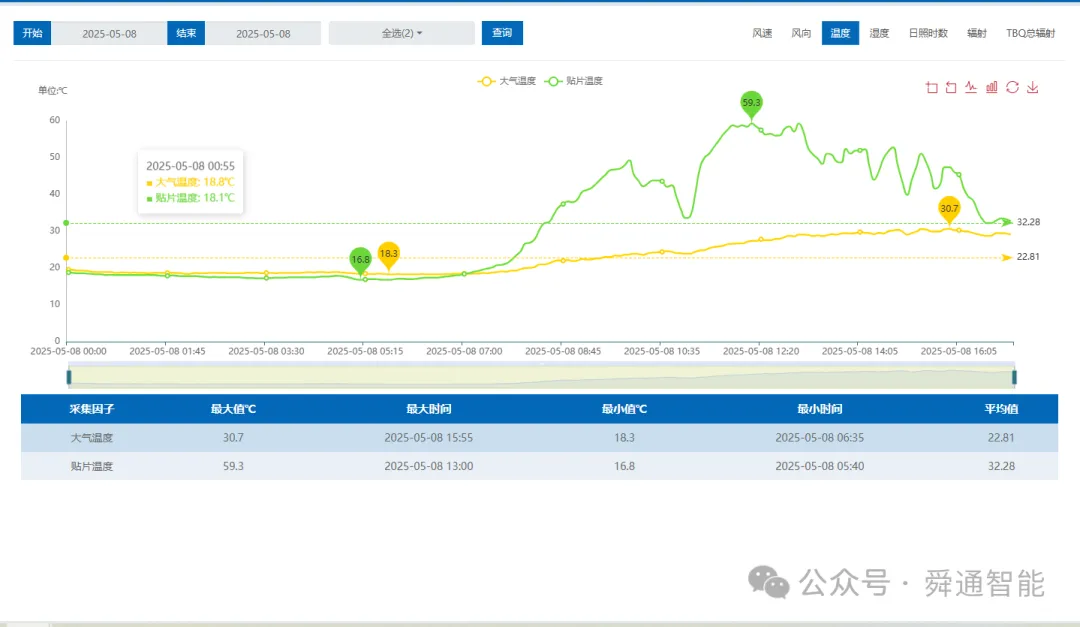
Task: Switch to 湿度 tab
Action: click(x=879, y=33)
